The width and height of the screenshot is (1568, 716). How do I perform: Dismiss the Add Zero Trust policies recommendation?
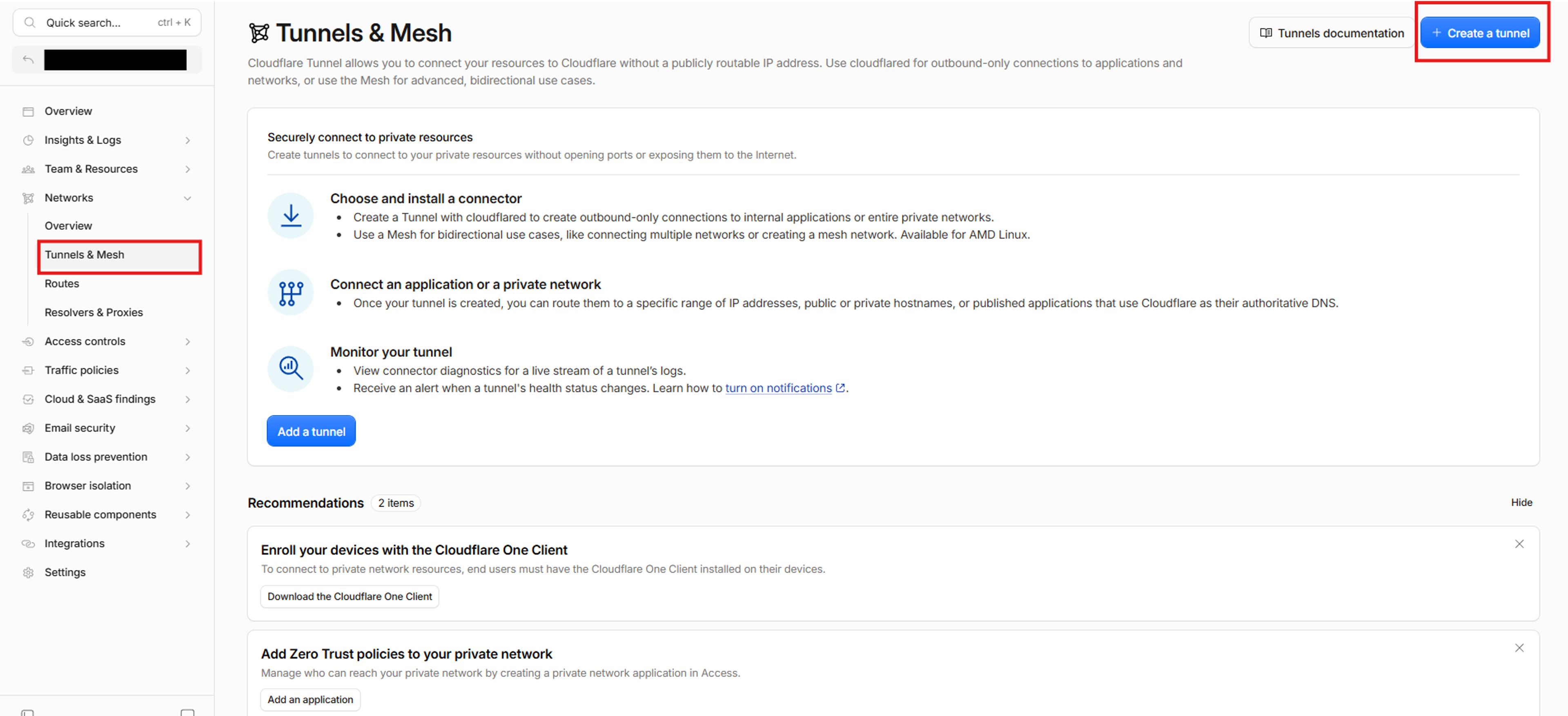(x=1519, y=649)
